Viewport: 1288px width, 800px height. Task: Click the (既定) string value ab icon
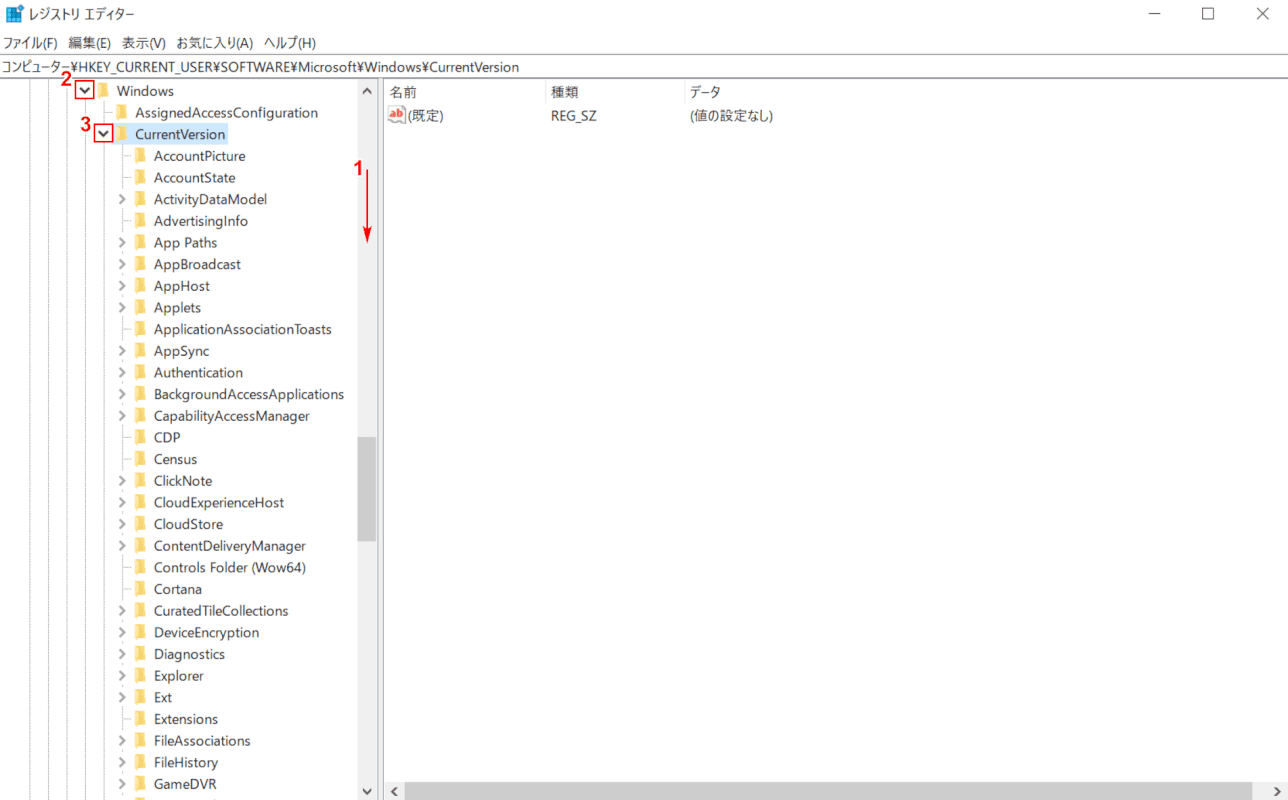(397, 115)
